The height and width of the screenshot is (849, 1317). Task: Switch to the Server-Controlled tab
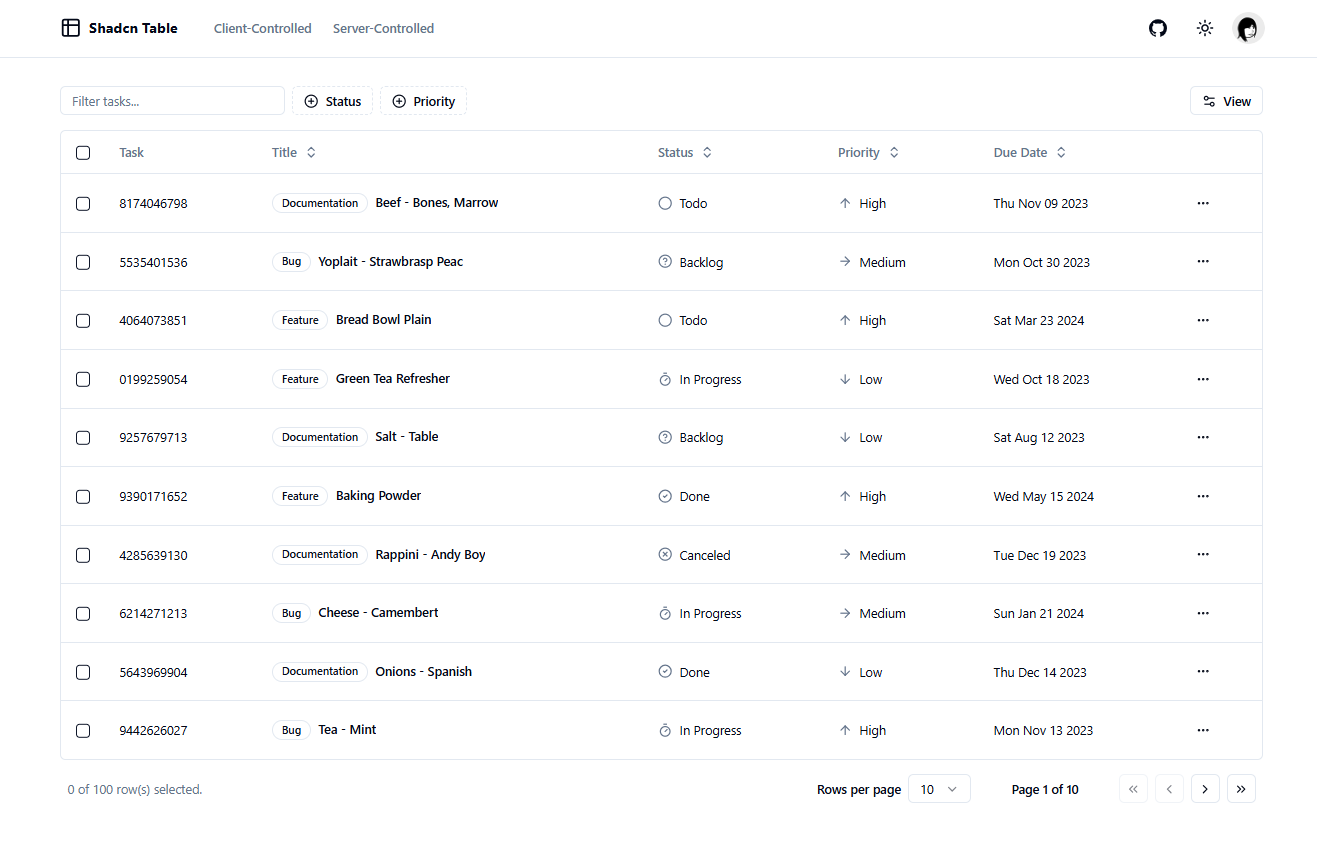tap(383, 29)
